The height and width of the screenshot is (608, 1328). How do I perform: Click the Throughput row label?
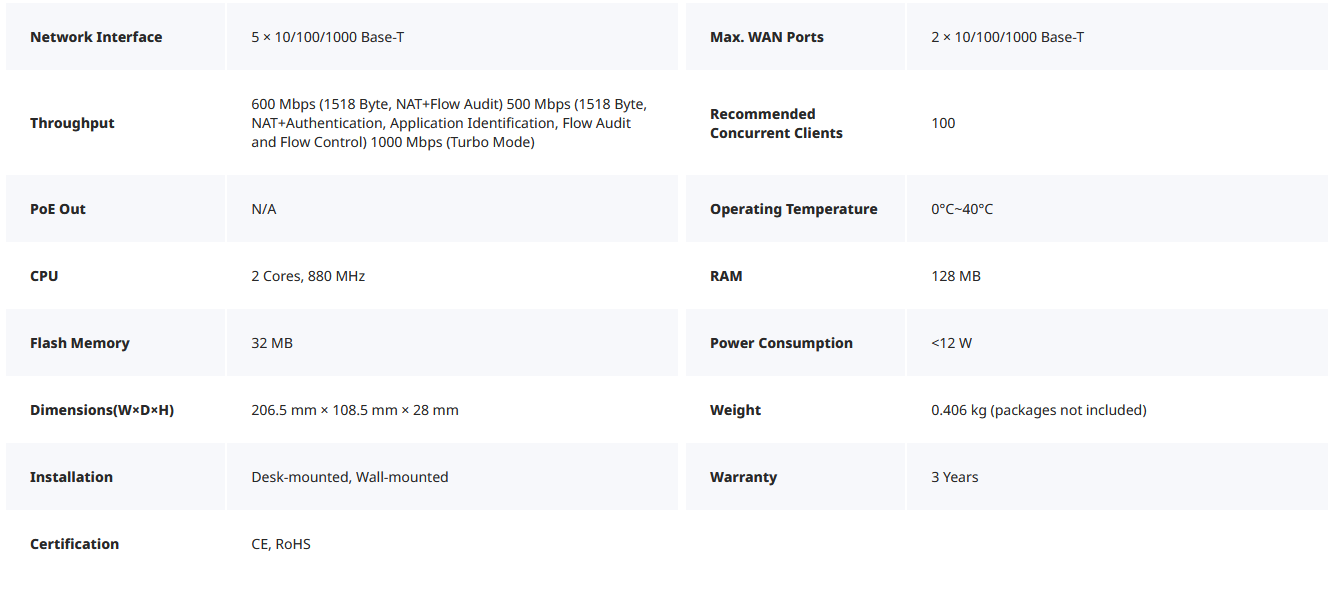tap(72, 123)
